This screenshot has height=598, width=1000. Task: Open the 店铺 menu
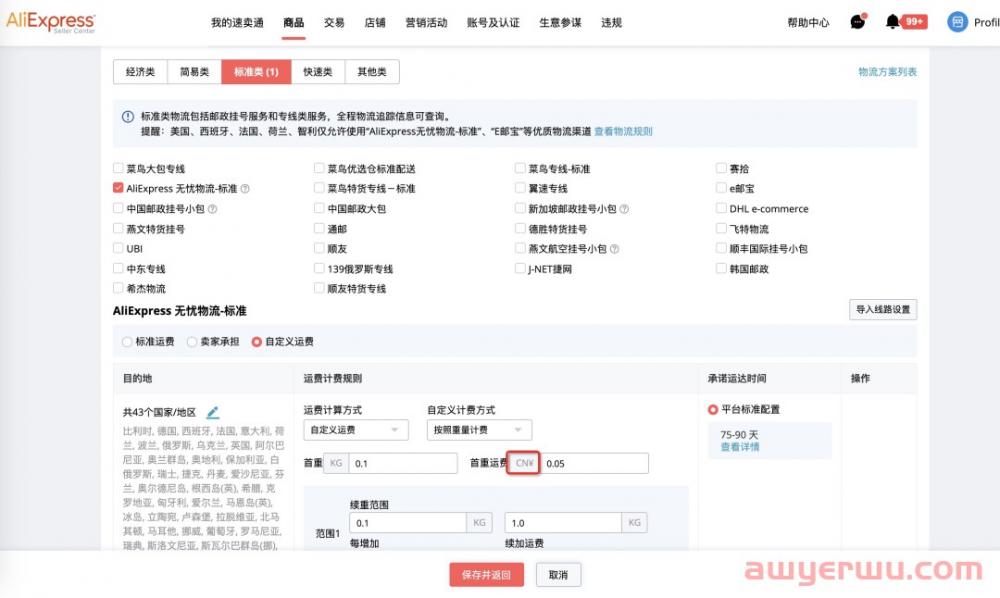pyautogui.click(x=375, y=23)
